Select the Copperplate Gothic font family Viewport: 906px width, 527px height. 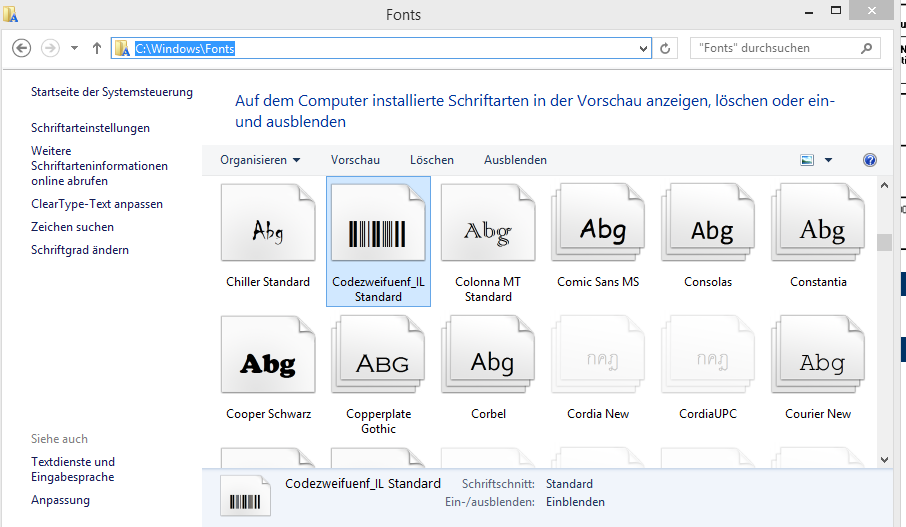[378, 373]
